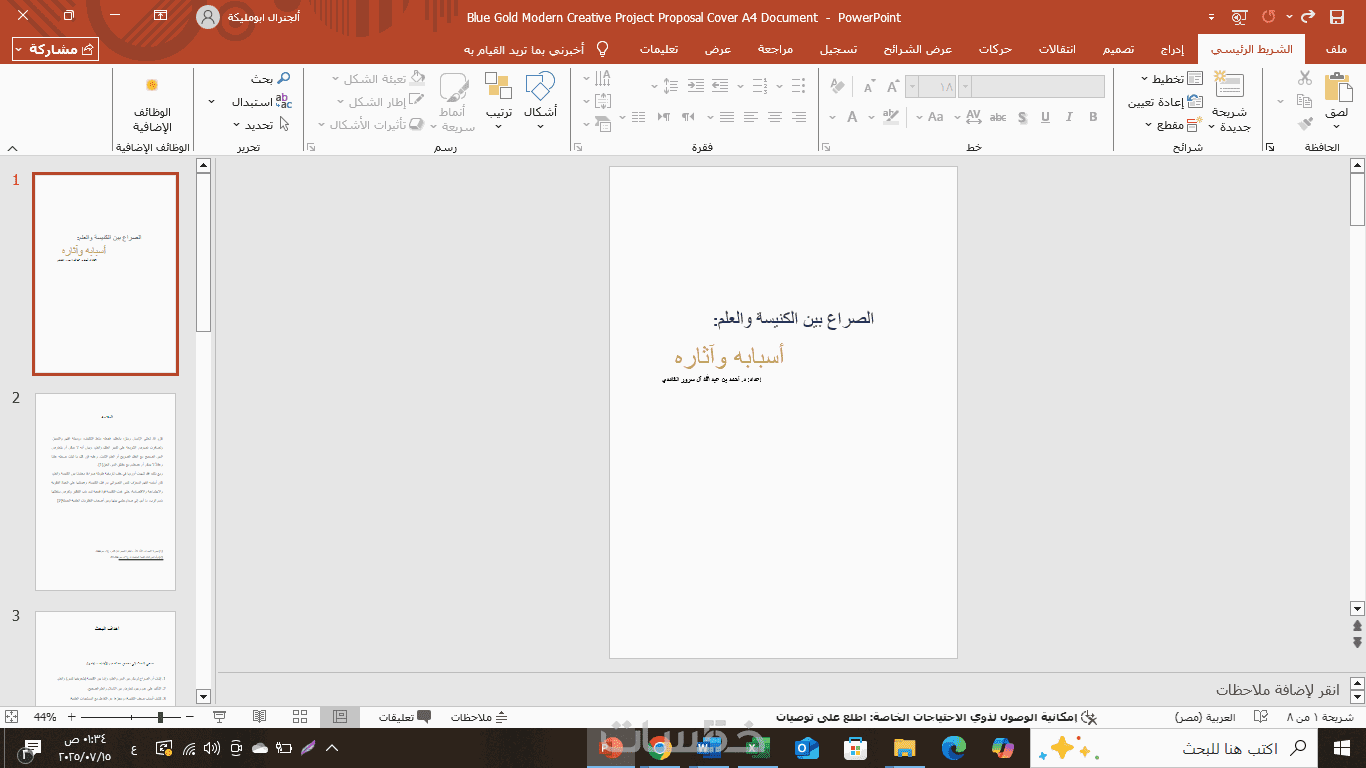Click the Numbering list icon

760,86
